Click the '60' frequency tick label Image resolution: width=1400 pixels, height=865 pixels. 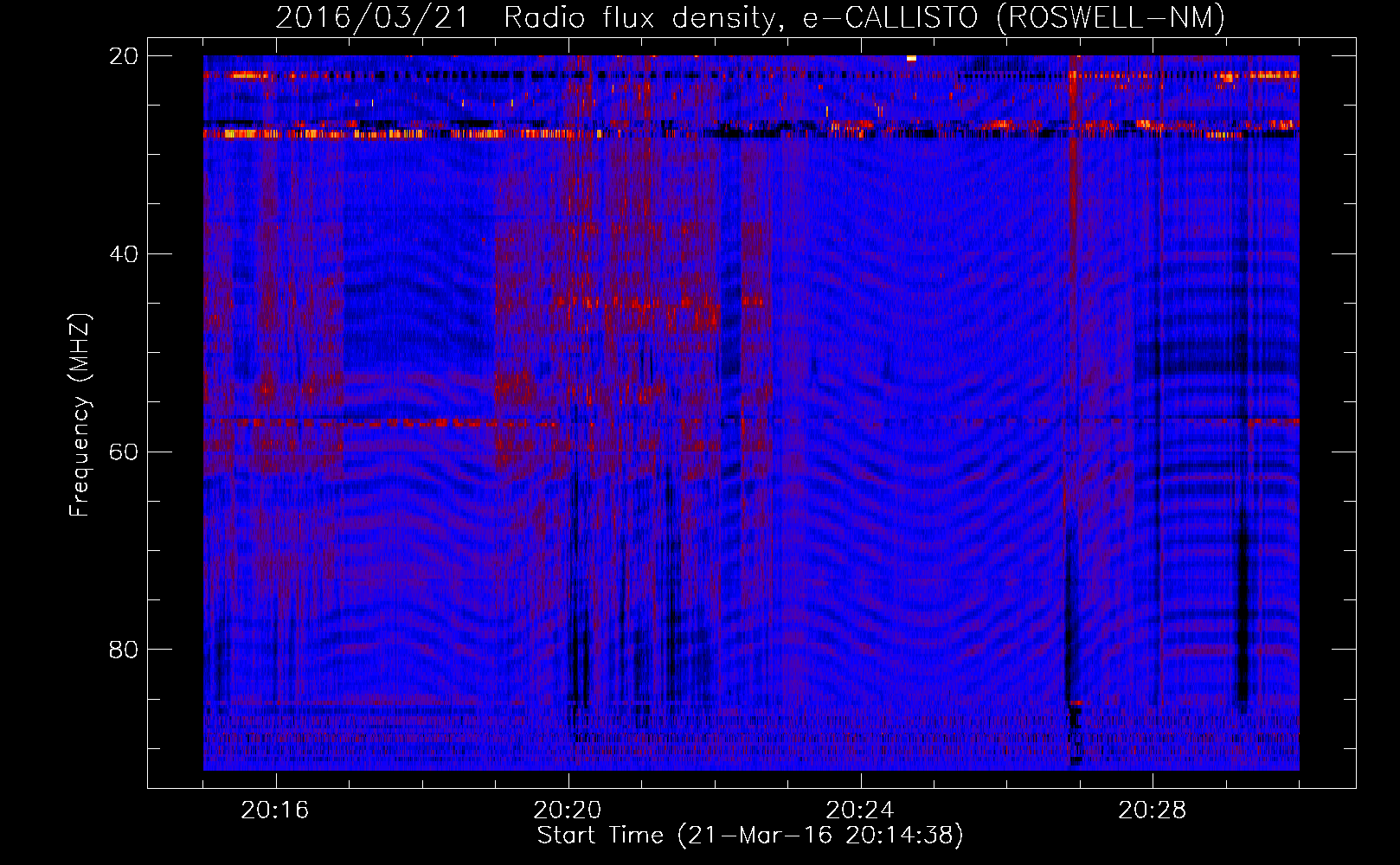[124, 452]
